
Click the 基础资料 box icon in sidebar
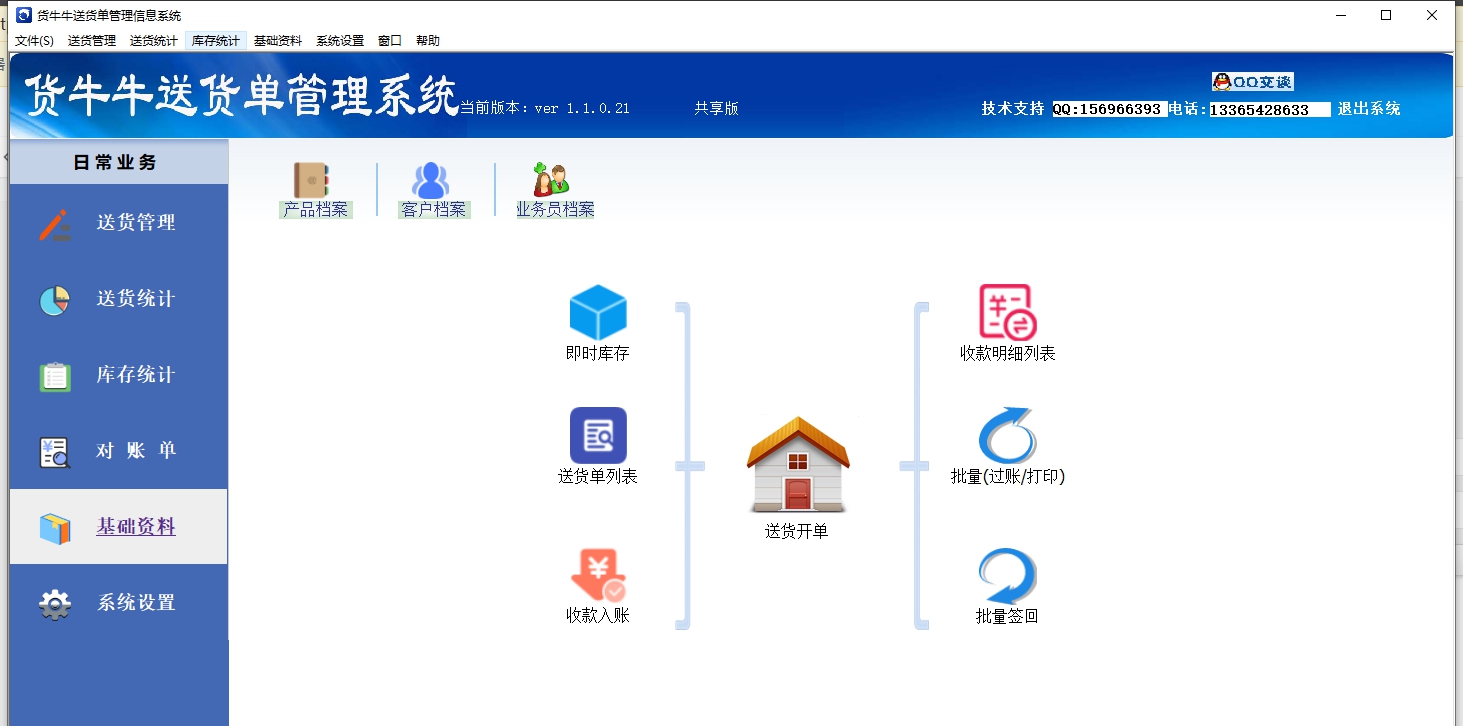55,528
